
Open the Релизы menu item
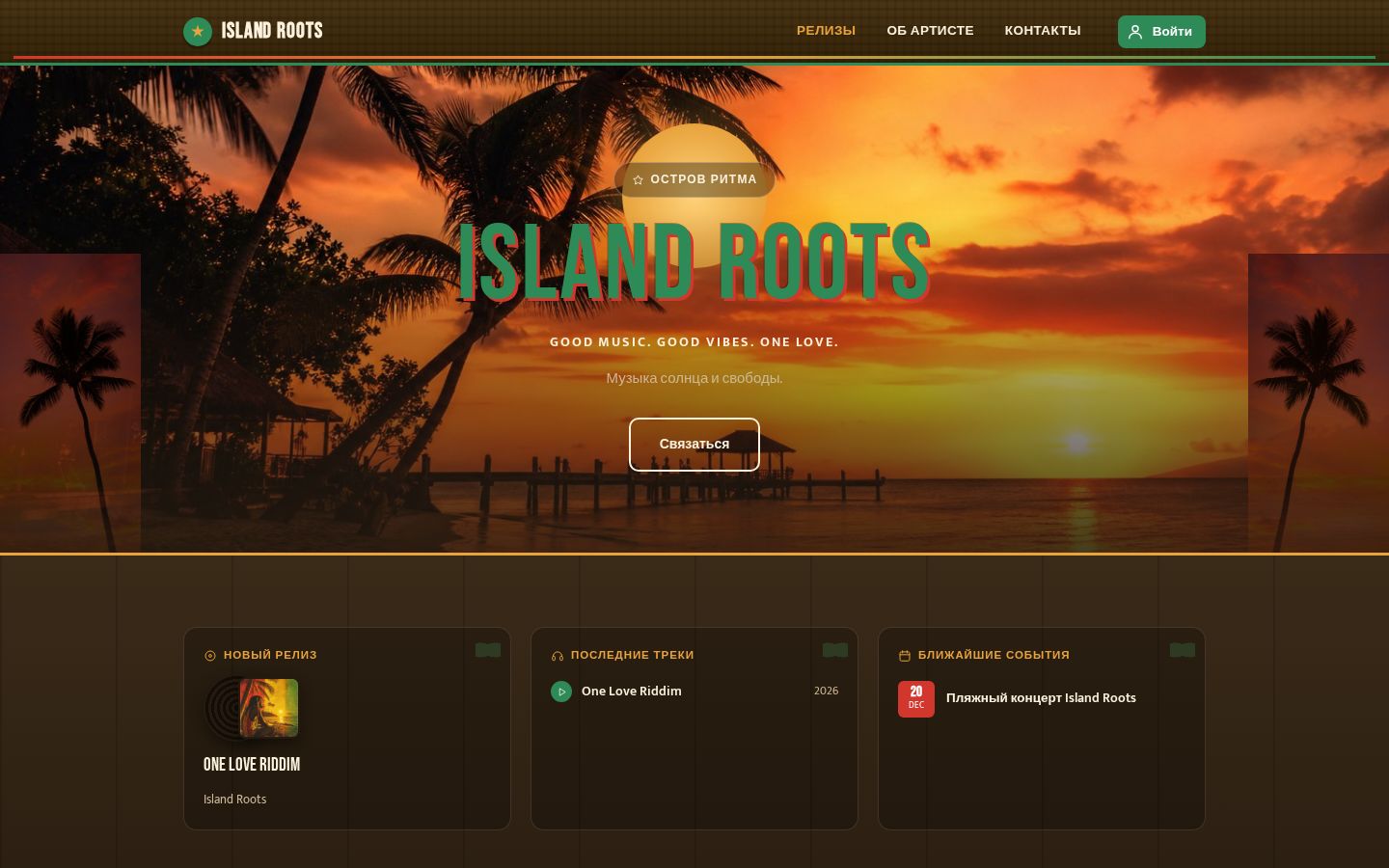coord(826,31)
